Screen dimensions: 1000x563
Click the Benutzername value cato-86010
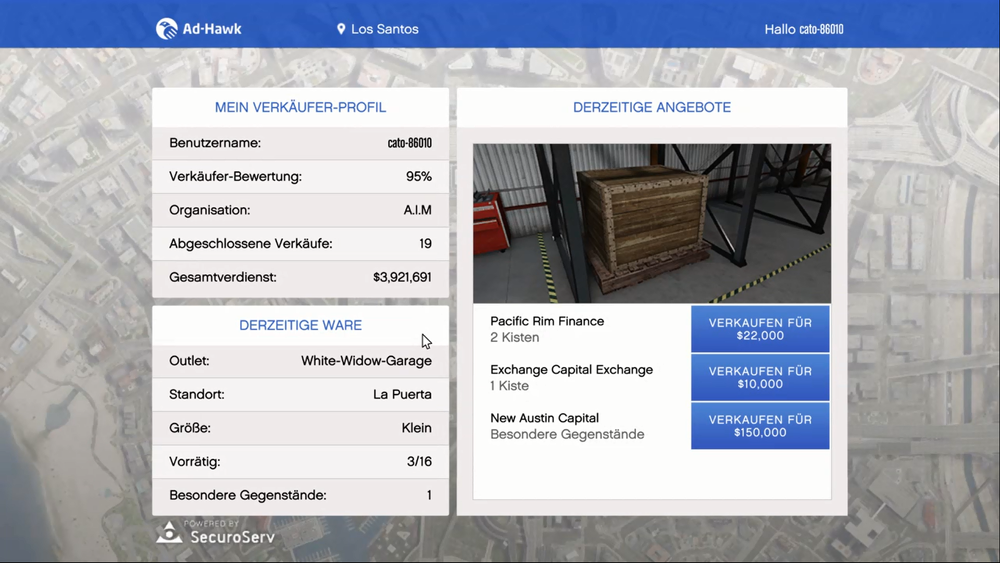pos(409,143)
